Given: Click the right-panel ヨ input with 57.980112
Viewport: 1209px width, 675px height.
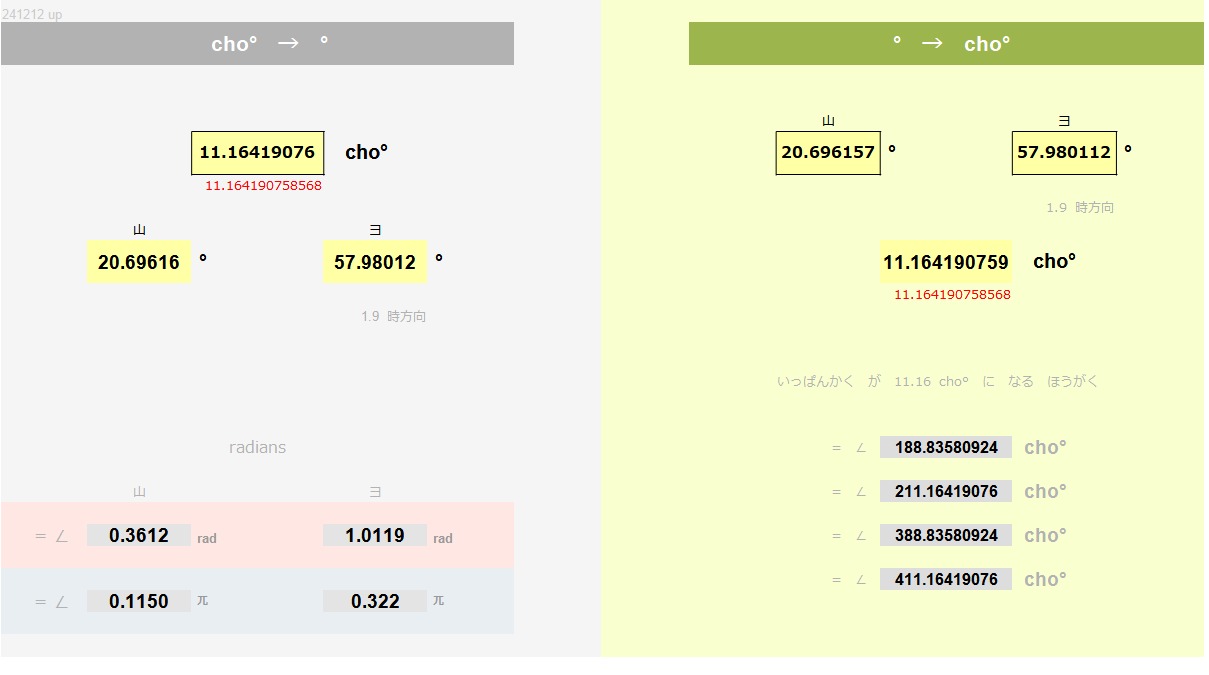Looking at the screenshot, I should (1064, 153).
